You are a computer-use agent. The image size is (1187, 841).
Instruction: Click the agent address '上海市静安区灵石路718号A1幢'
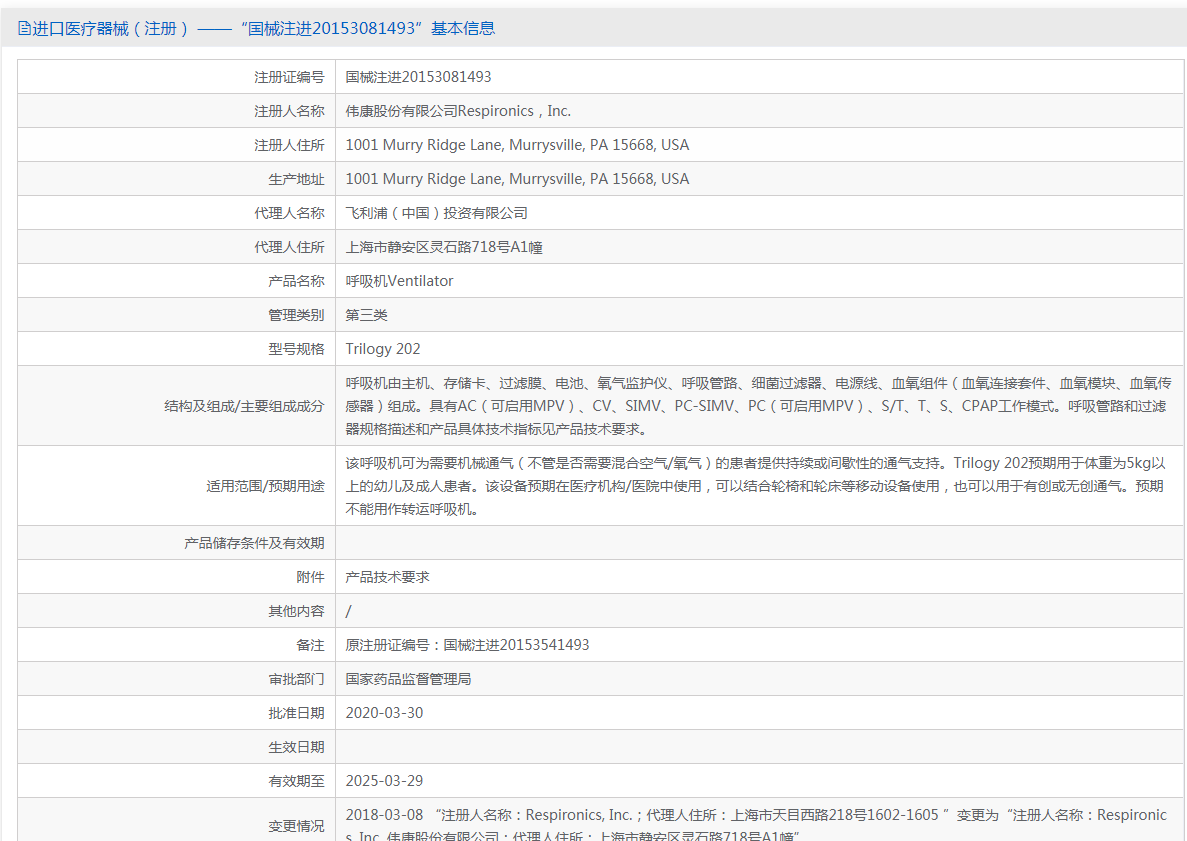pyautogui.click(x=444, y=248)
